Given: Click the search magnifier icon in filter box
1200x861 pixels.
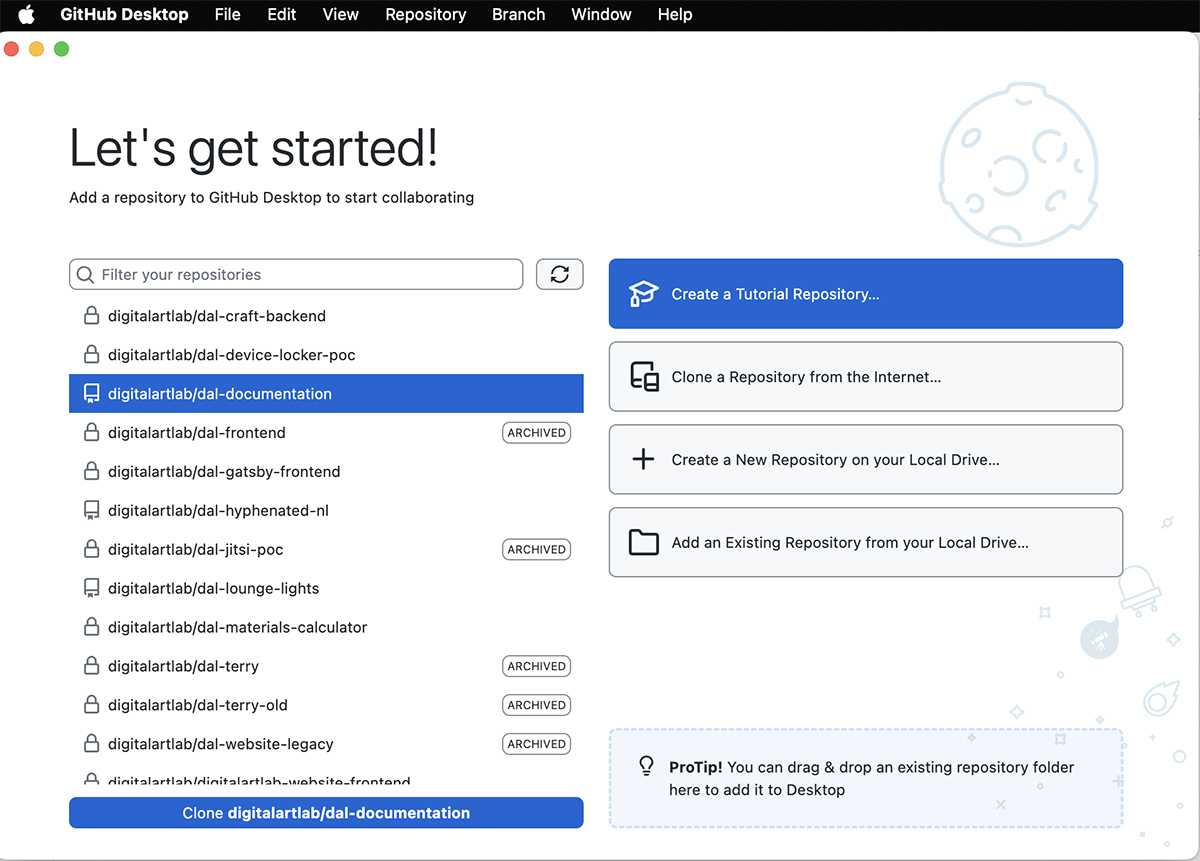Looking at the screenshot, I should [86, 274].
